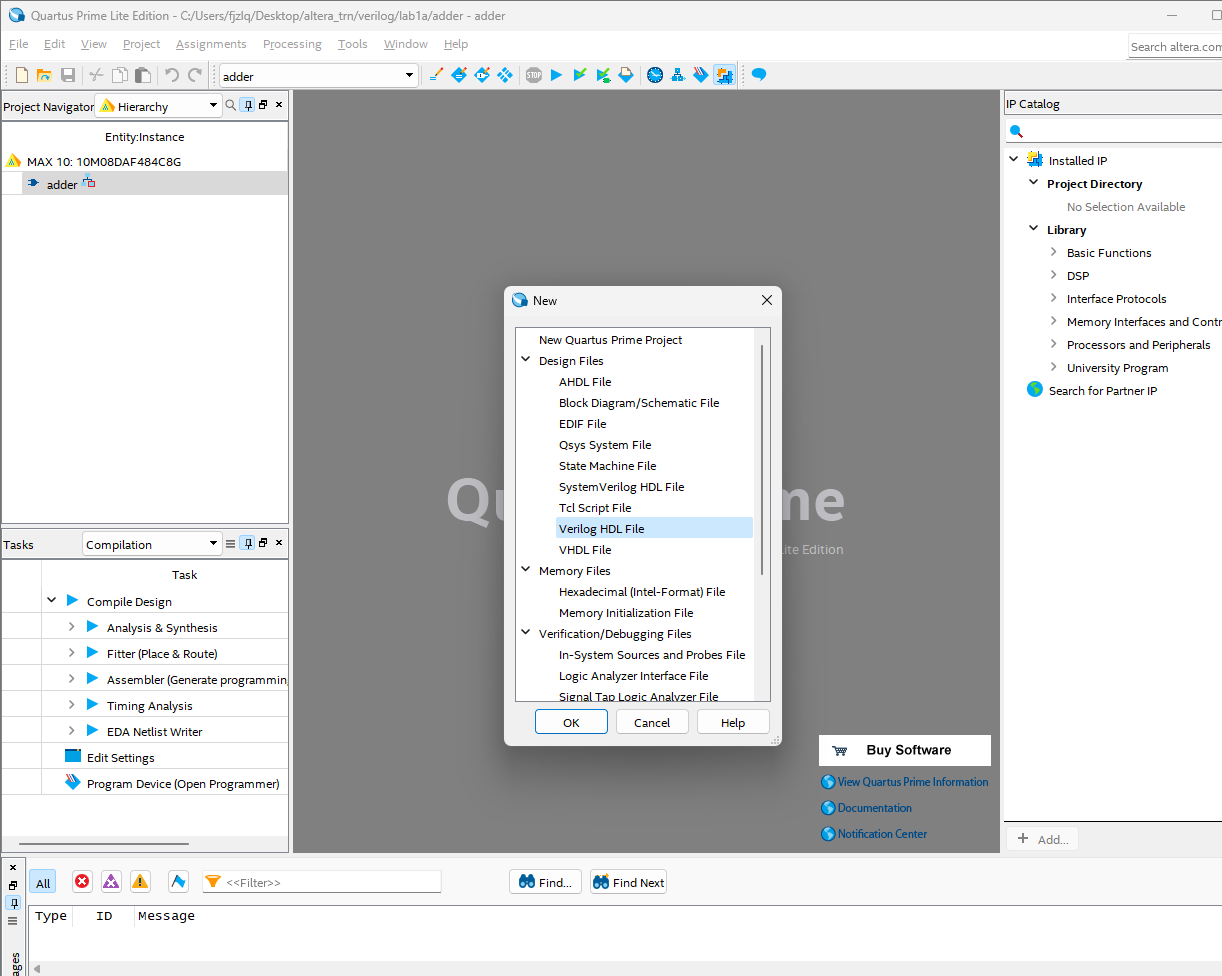This screenshot has height=976, width=1222.
Task: Open the Compilation tasks dropdown
Action: pos(213,544)
